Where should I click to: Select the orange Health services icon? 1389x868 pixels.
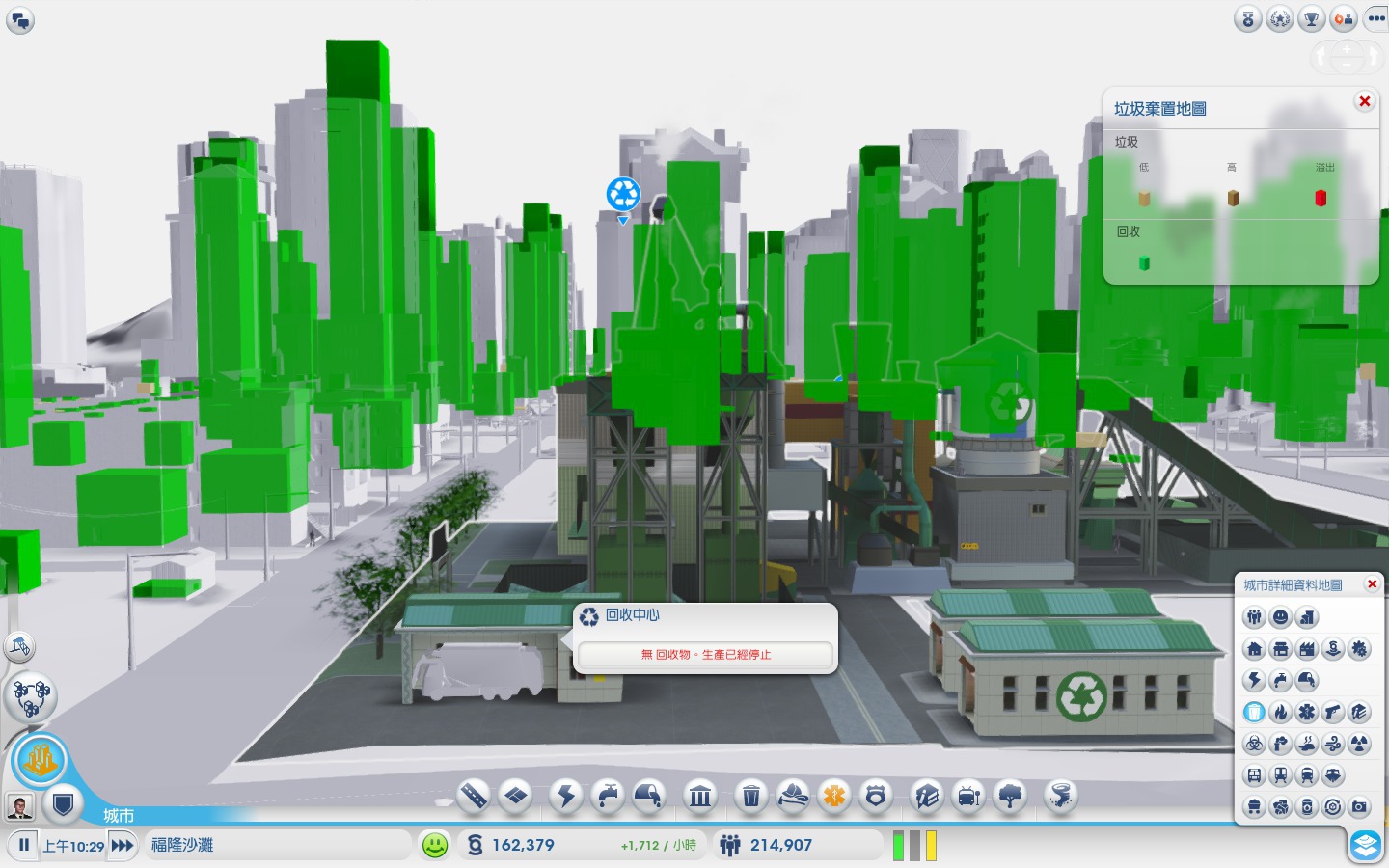[833, 796]
